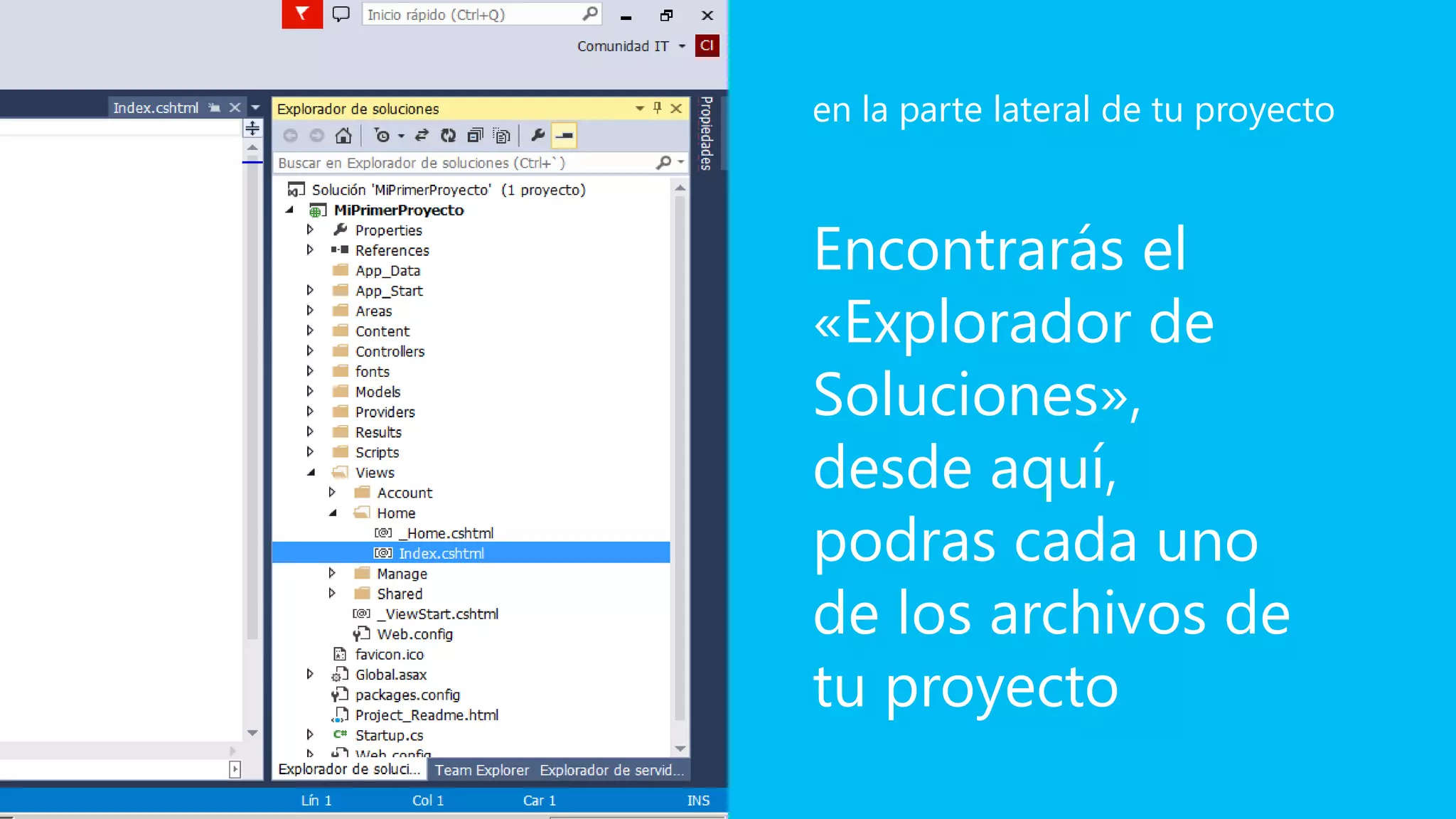Image resolution: width=1456 pixels, height=819 pixels.
Task: Toggle auto-hide pin of Explorador de soluciones
Action: (x=657, y=108)
